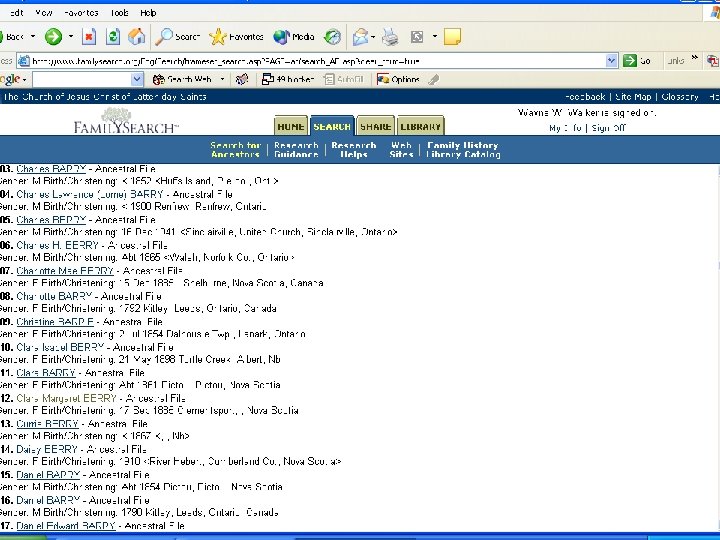This screenshot has width=720, height=540.
Task: Open Research Guidance link
Action: 296,150
